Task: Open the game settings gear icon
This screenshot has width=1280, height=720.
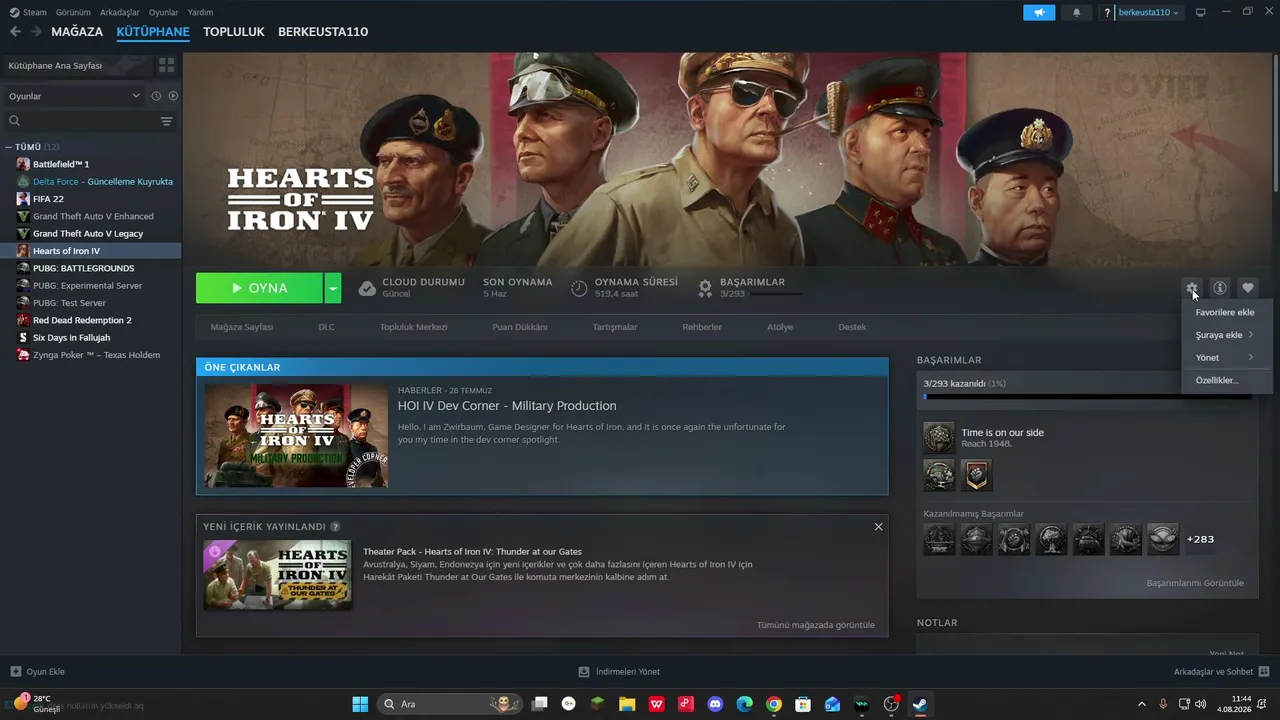Action: coord(1191,288)
